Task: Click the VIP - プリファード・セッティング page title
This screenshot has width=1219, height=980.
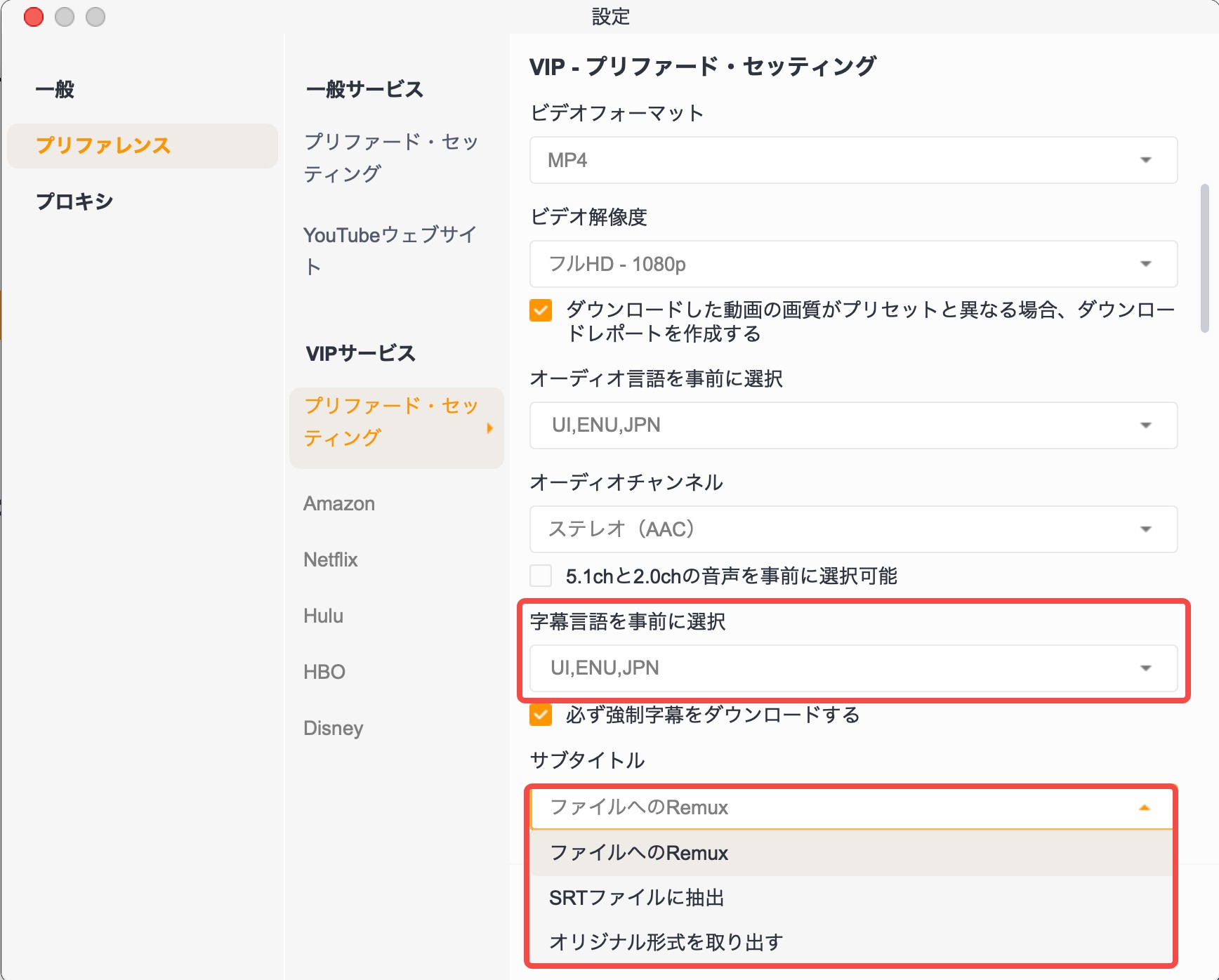Action: 703,67
